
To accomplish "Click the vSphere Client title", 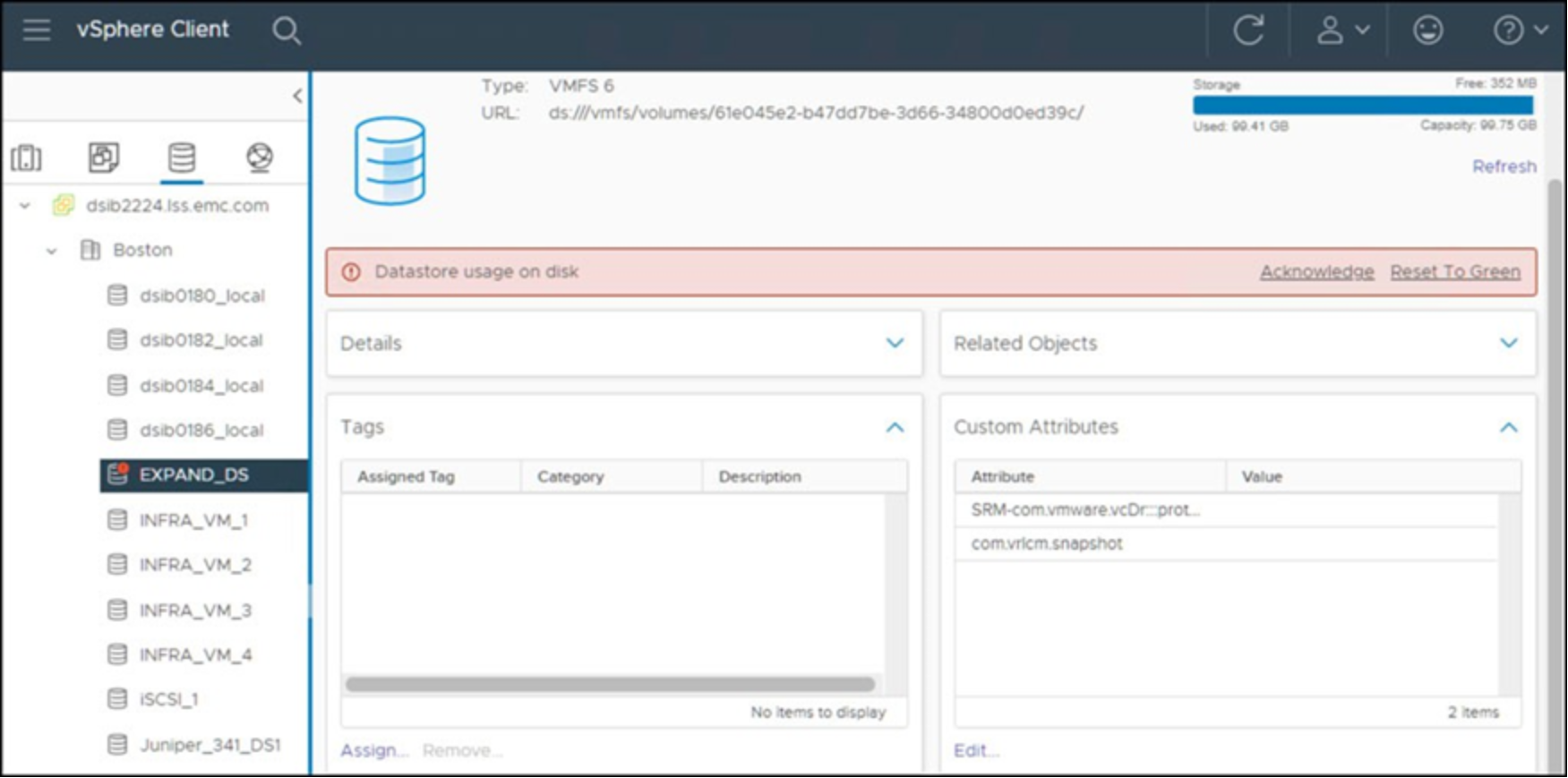I will (x=153, y=30).
